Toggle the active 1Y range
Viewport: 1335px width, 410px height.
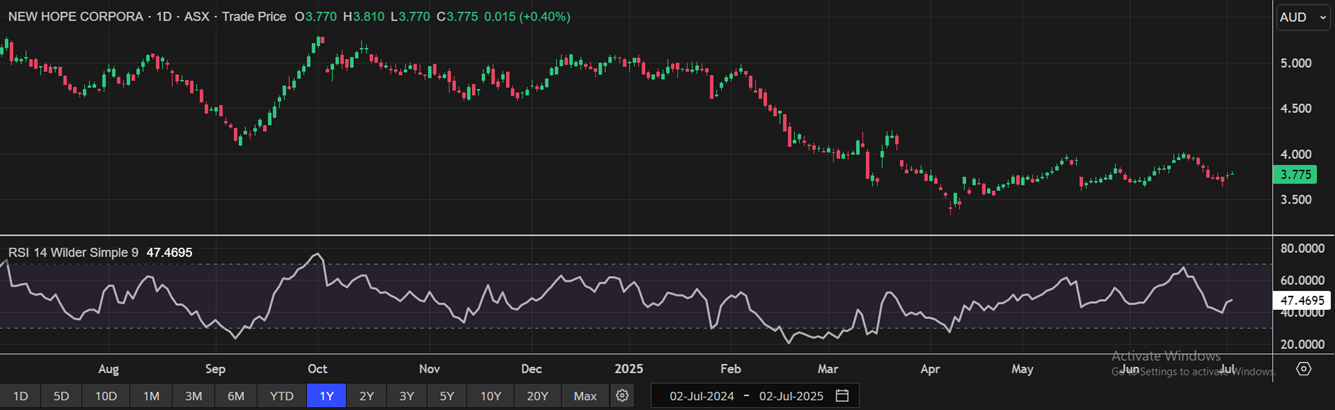coord(327,396)
